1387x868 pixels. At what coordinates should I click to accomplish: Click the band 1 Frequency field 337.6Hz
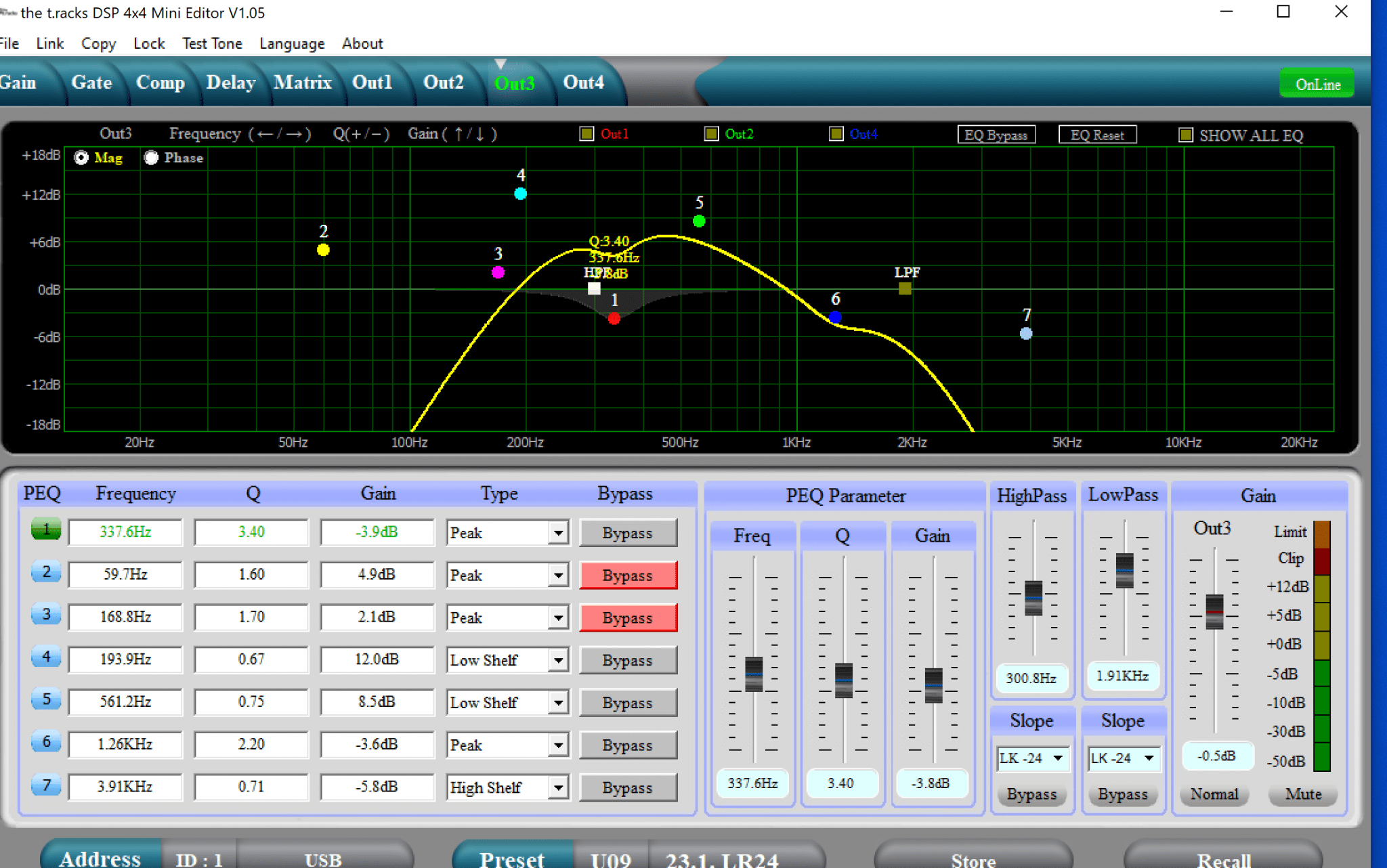coord(125,531)
